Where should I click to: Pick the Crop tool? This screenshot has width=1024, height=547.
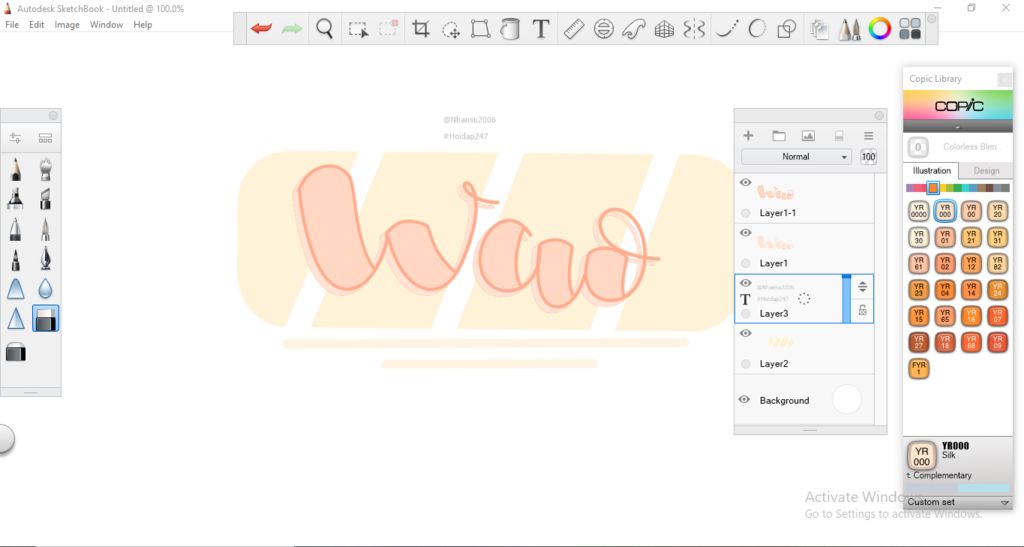[421, 29]
